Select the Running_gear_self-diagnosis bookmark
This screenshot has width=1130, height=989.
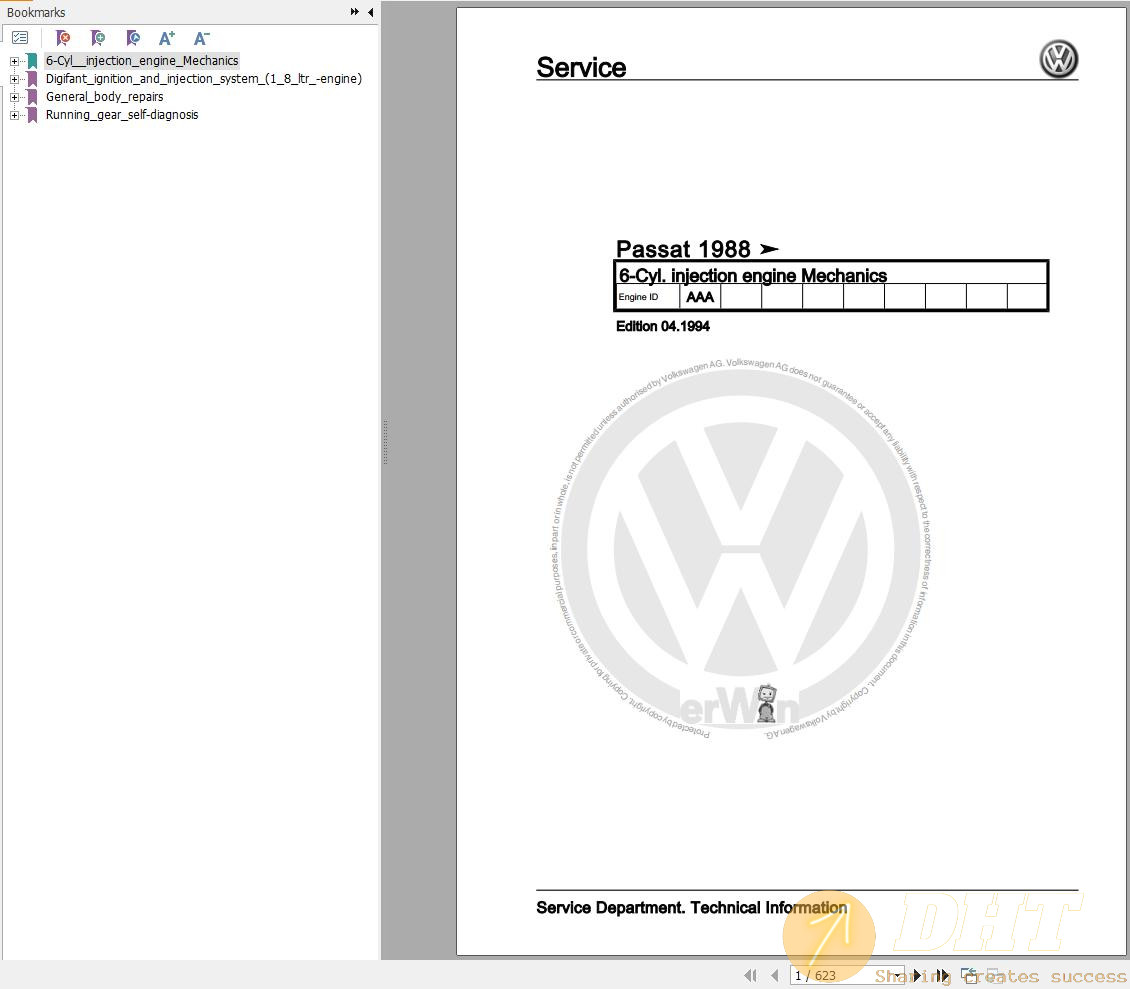tap(122, 115)
